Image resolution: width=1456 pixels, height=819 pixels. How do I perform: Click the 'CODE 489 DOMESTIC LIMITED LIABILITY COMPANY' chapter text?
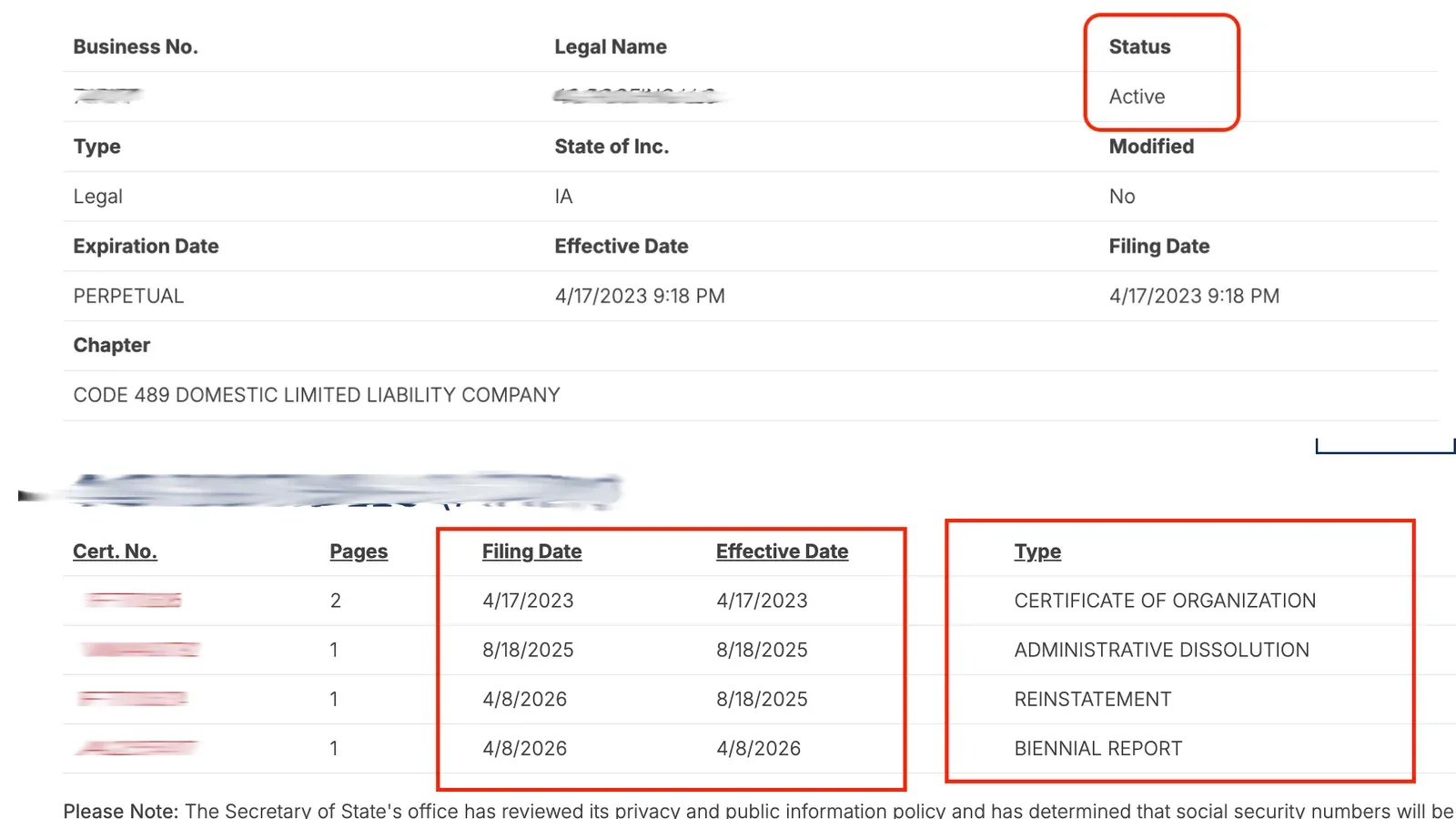(x=317, y=395)
